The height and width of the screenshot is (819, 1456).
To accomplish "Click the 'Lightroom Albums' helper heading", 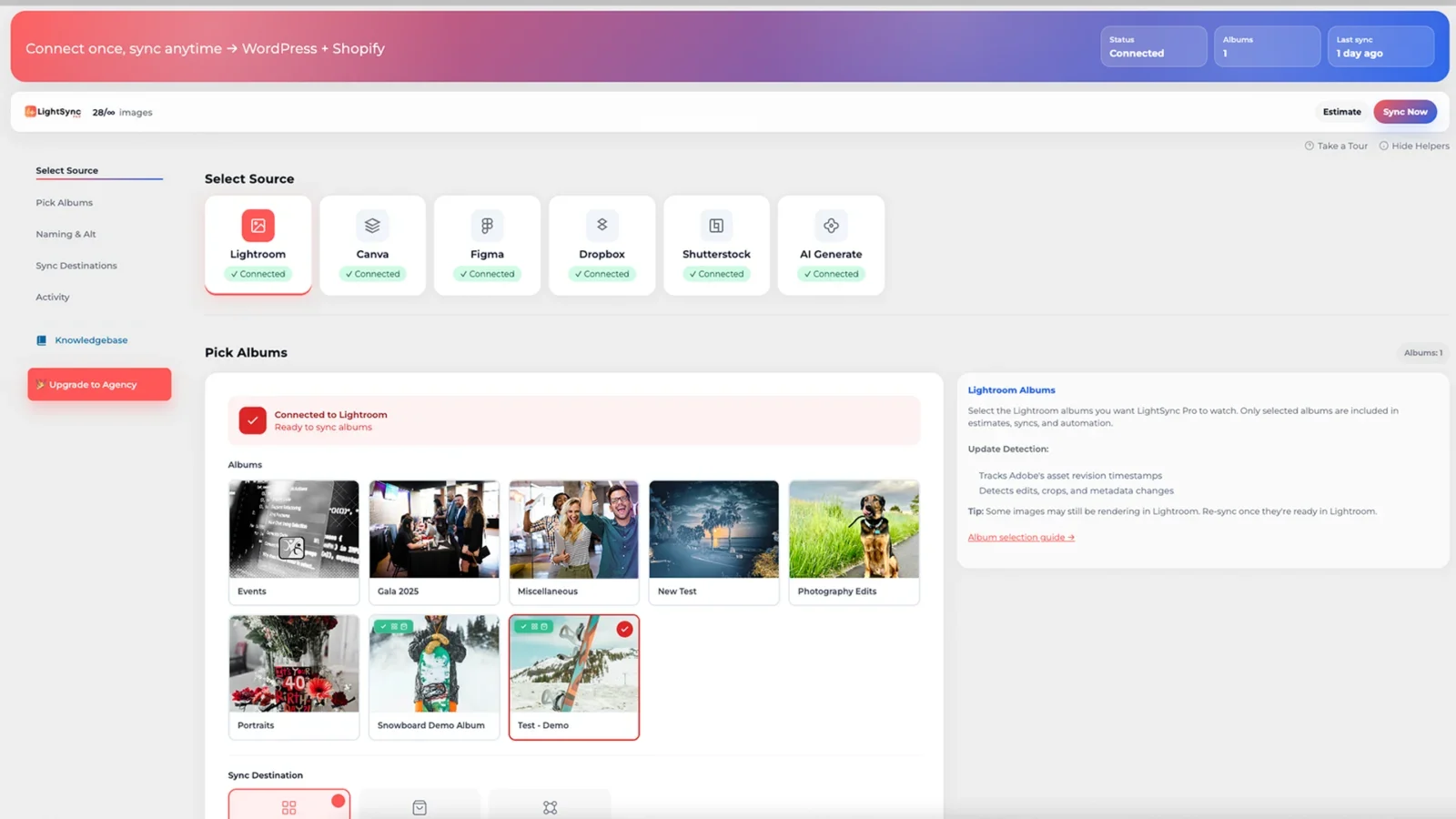I will pos(1011,389).
